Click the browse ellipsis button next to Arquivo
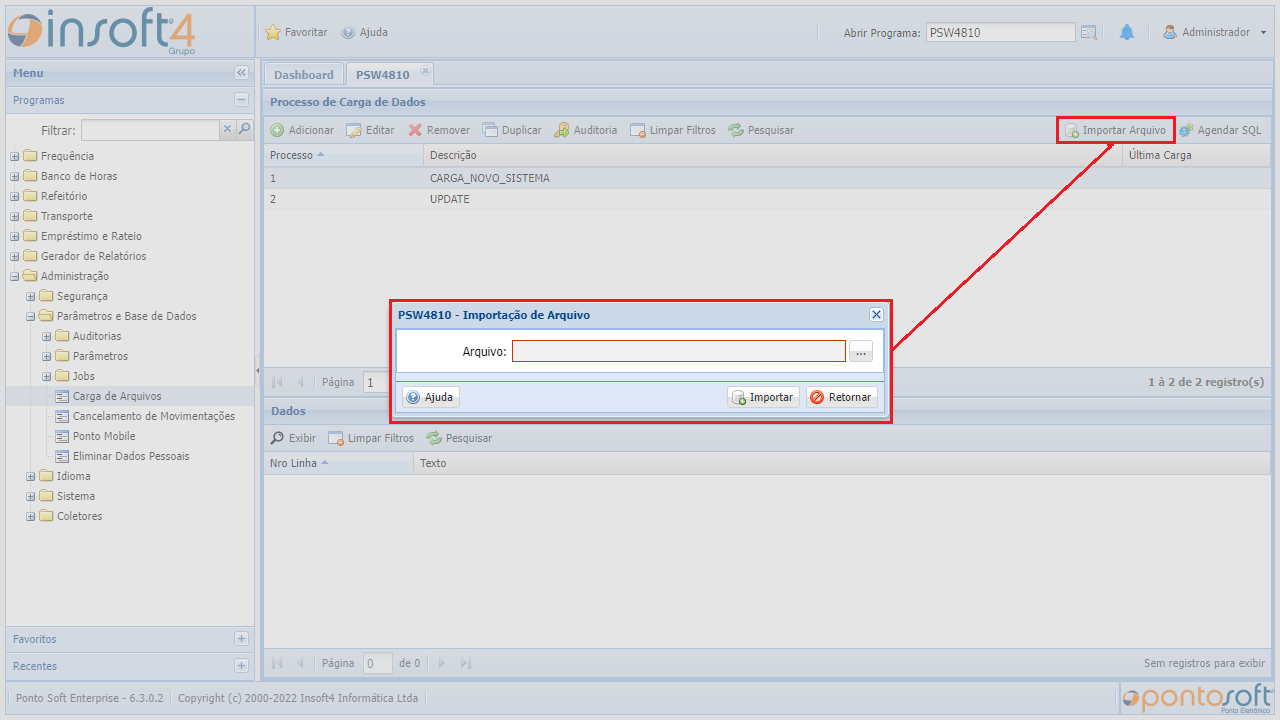 (x=861, y=351)
